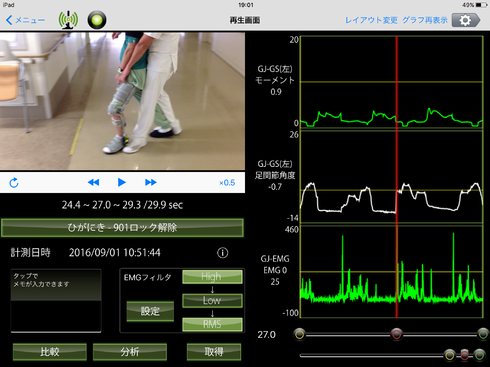
Task: Tap the memo input area
Action: click(56, 301)
